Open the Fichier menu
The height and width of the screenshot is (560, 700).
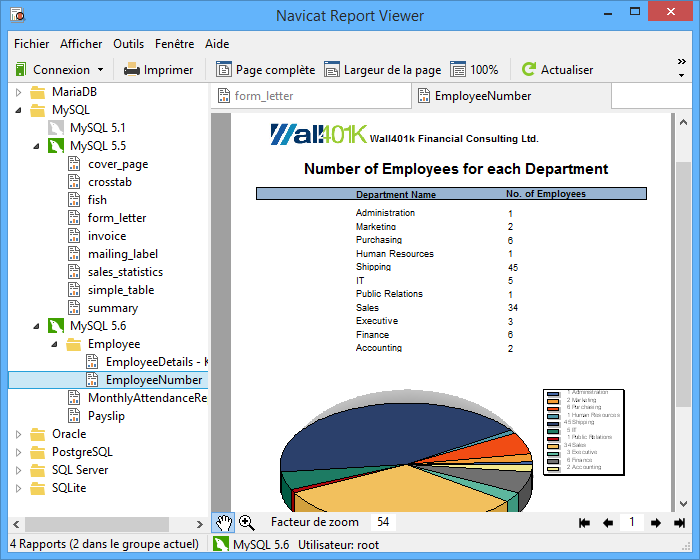click(x=32, y=44)
